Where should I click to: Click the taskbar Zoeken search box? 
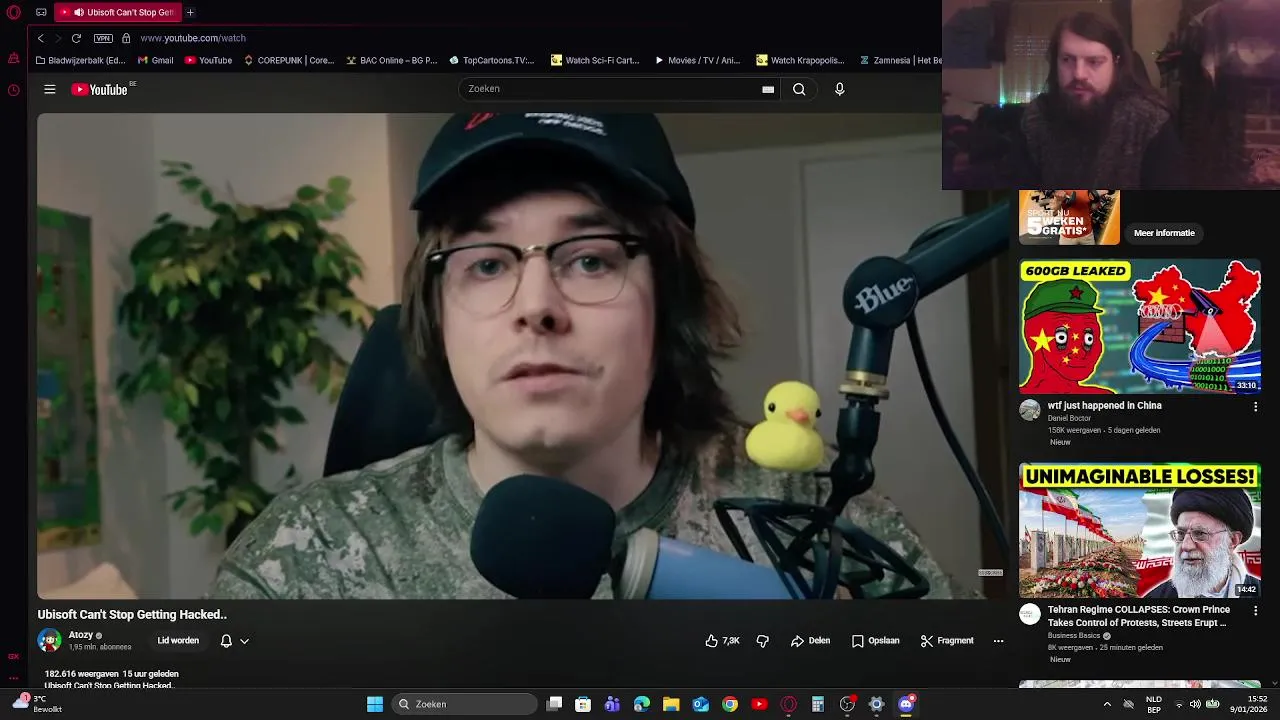[464, 704]
